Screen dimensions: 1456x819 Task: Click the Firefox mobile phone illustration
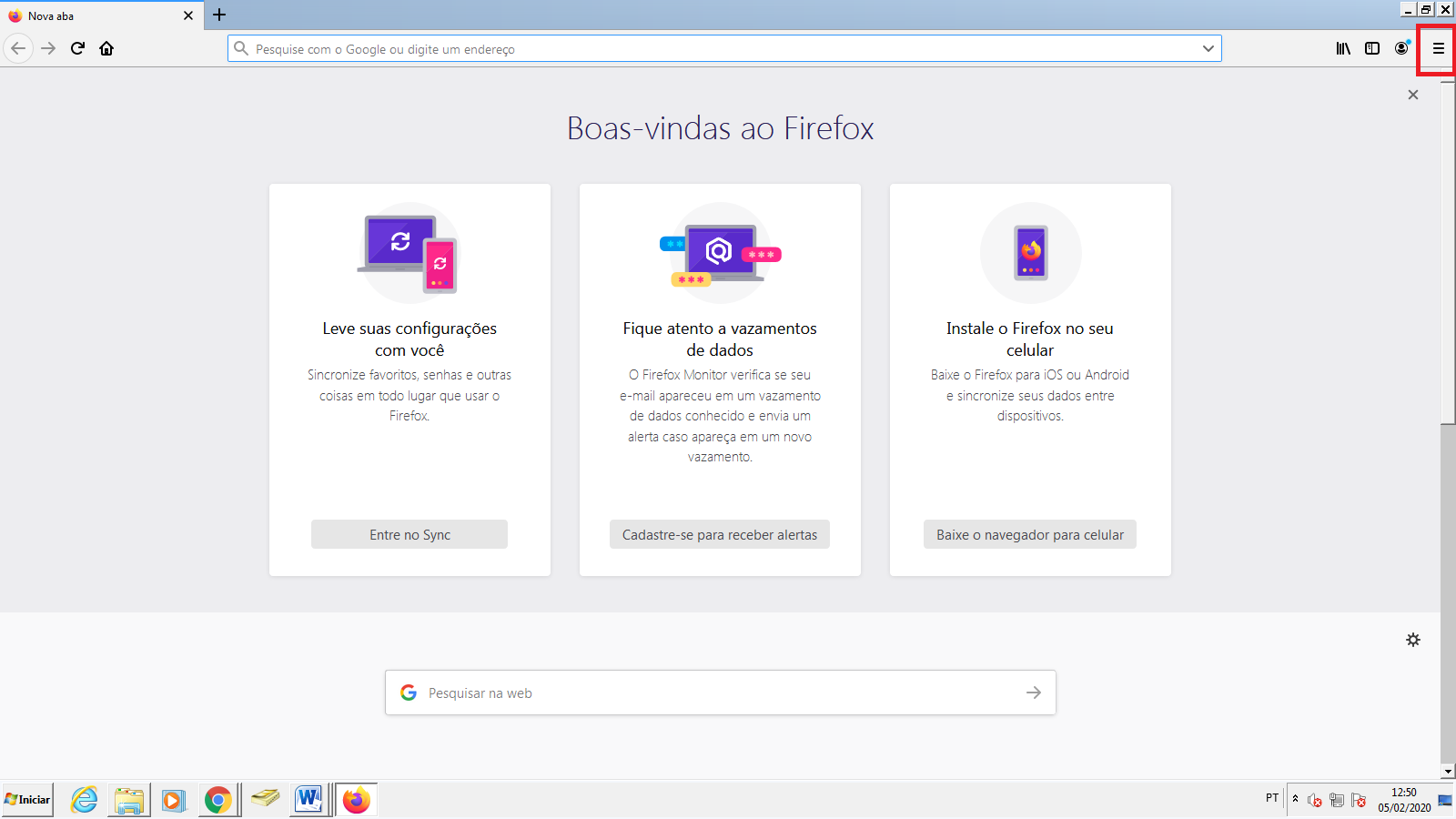point(1030,253)
